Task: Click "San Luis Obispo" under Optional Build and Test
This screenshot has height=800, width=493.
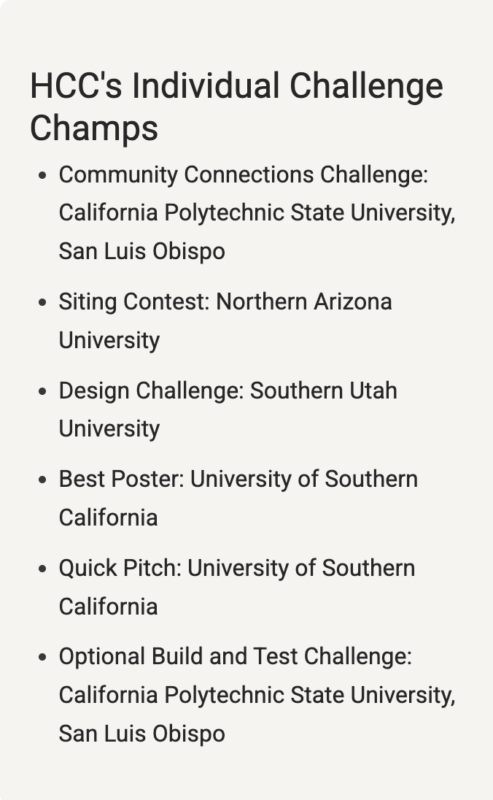Action: tap(142, 734)
